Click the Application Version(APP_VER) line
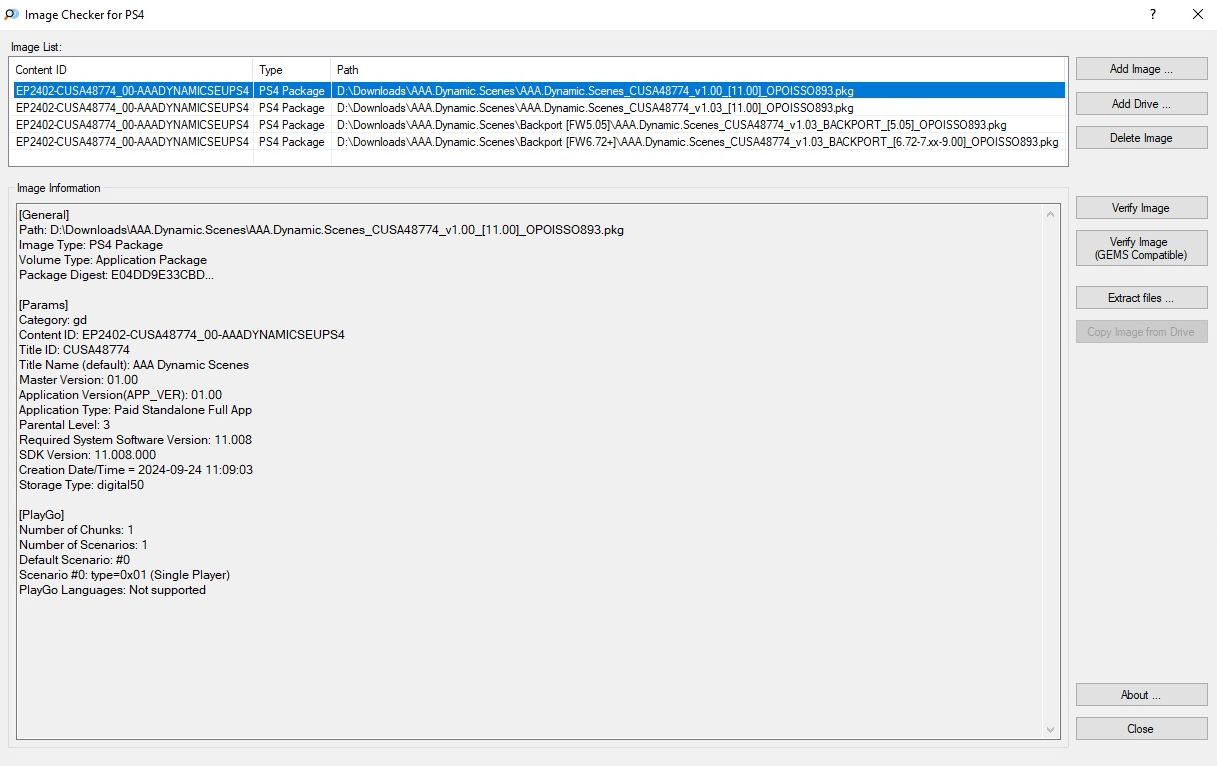The image size is (1217, 766). 120,395
